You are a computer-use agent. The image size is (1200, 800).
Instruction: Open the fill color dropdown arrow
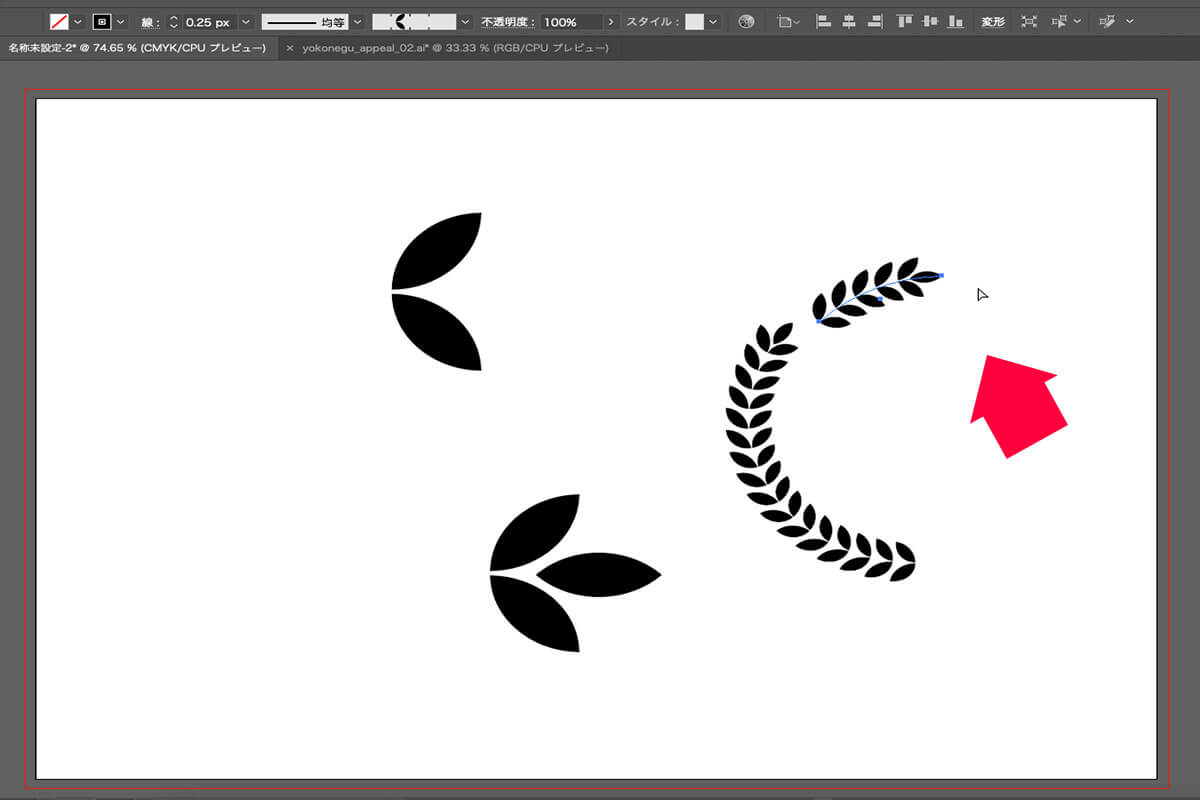pos(78,21)
